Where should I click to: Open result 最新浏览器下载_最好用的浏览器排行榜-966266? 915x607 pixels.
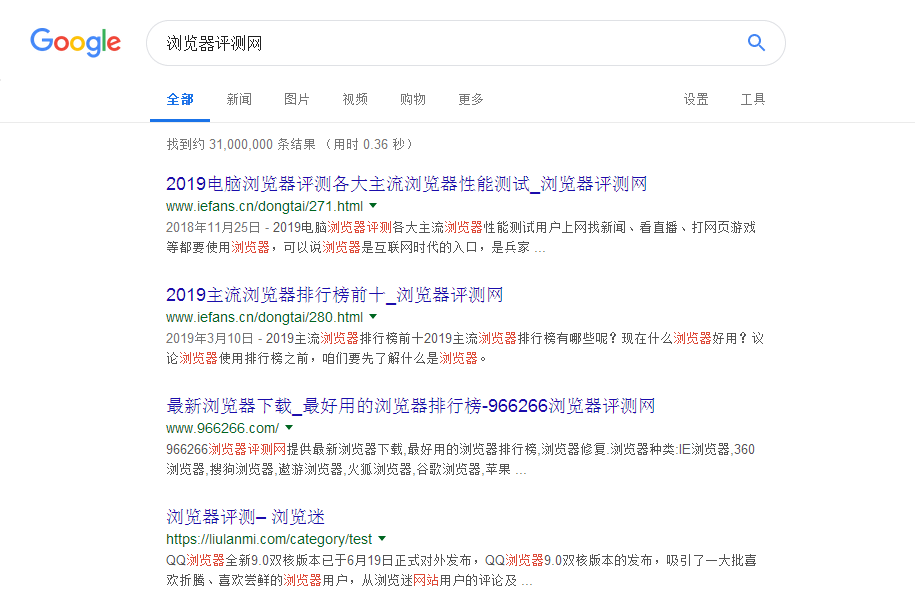[x=411, y=406]
